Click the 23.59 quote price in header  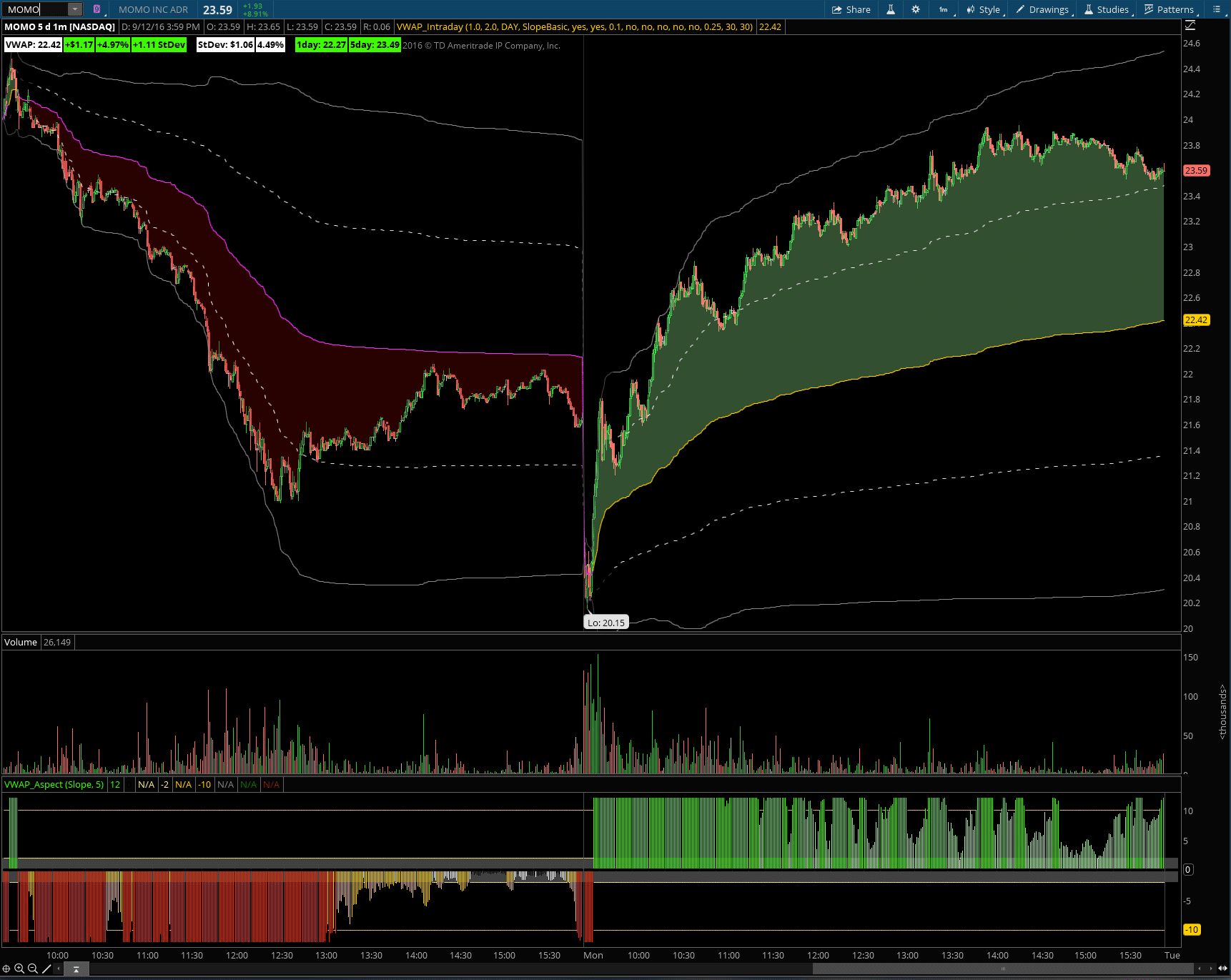(x=217, y=10)
